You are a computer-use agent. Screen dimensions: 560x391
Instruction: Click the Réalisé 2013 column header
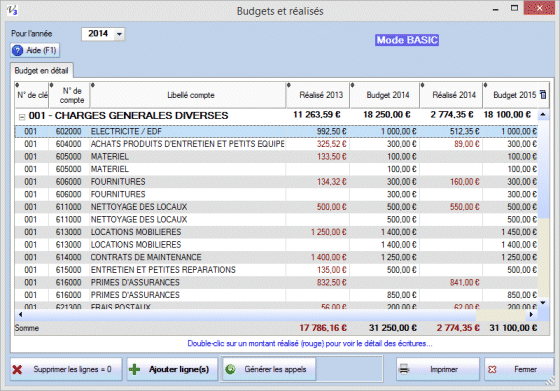click(x=318, y=95)
